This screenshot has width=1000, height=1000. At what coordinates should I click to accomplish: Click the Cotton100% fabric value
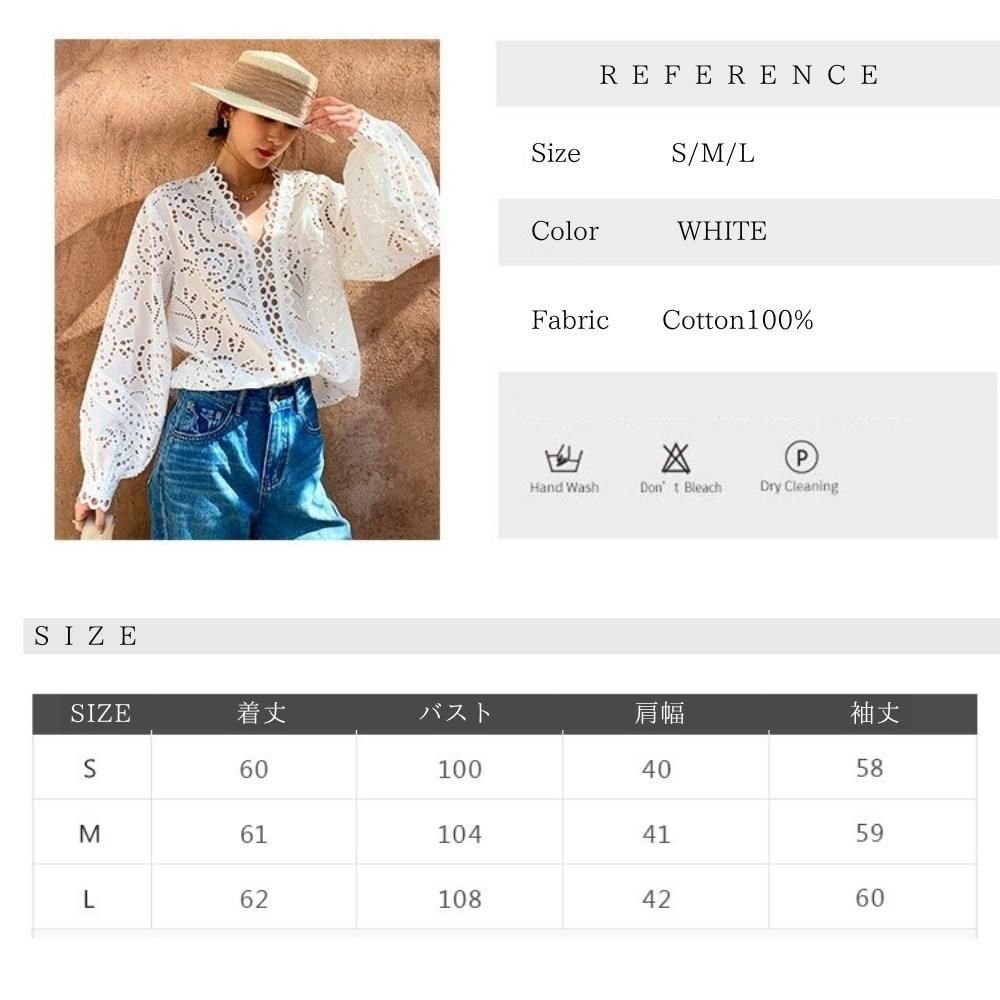(737, 320)
